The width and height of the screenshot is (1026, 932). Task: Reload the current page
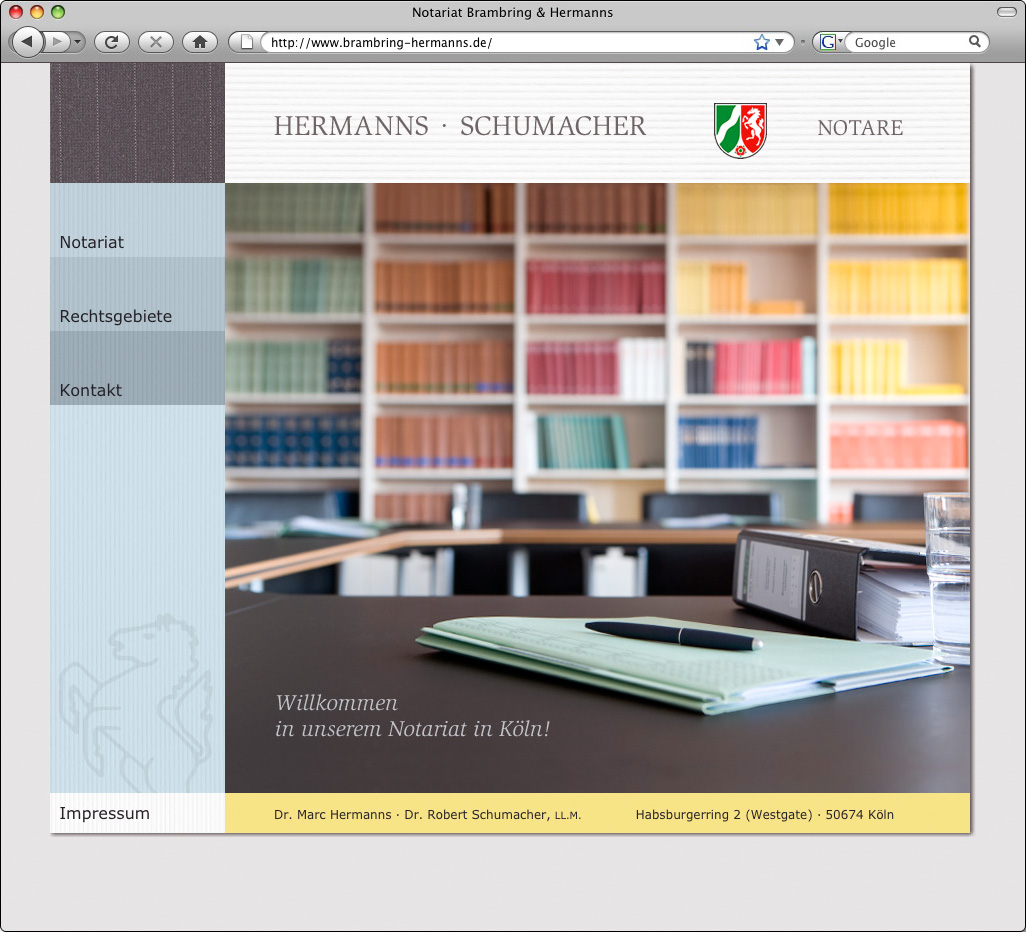[x=112, y=42]
